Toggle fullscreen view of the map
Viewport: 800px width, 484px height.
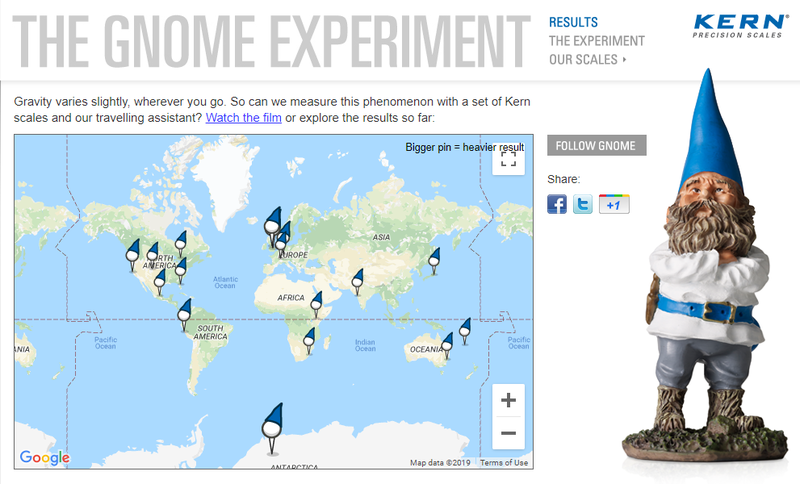[508, 159]
